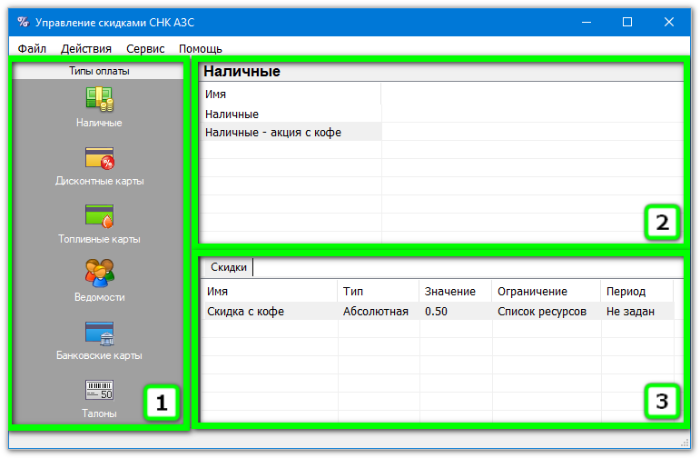Select the Наличные row in the list
700x458 pixels.
pyautogui.click(x=232, y=114)
